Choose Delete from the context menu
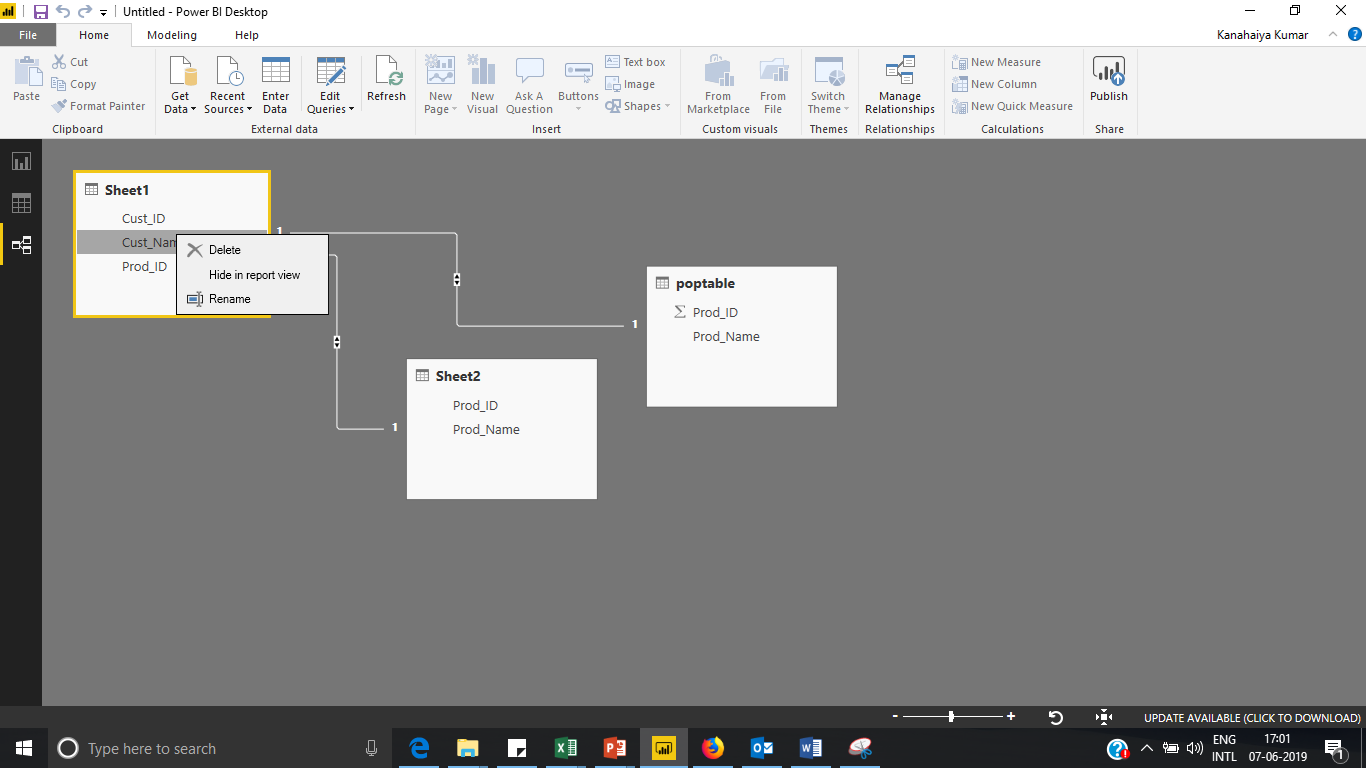The height and width of the screenshot is (768, 1366). click(x=225, y=250)
